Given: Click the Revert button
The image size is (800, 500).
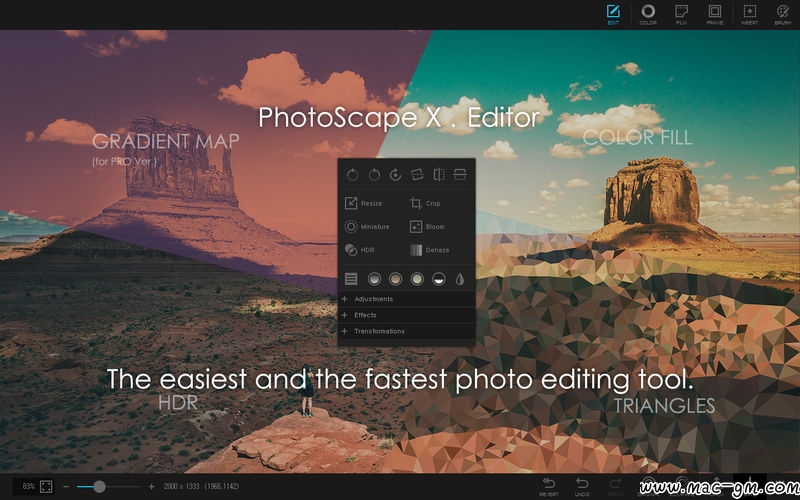Looking at the screenshot, I should click(x=548, y=487).
